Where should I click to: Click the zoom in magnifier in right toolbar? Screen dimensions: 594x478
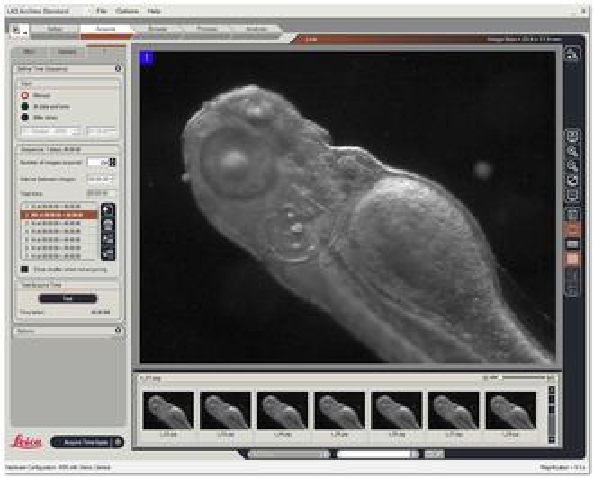(572, 151)
